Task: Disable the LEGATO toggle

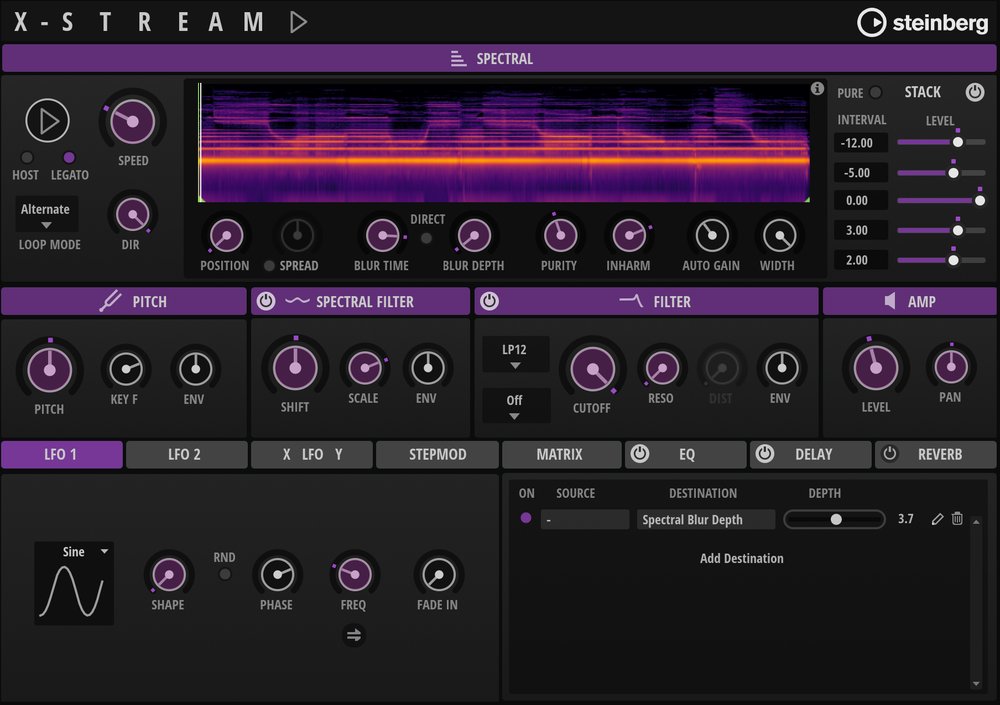Action: [69, 157]
